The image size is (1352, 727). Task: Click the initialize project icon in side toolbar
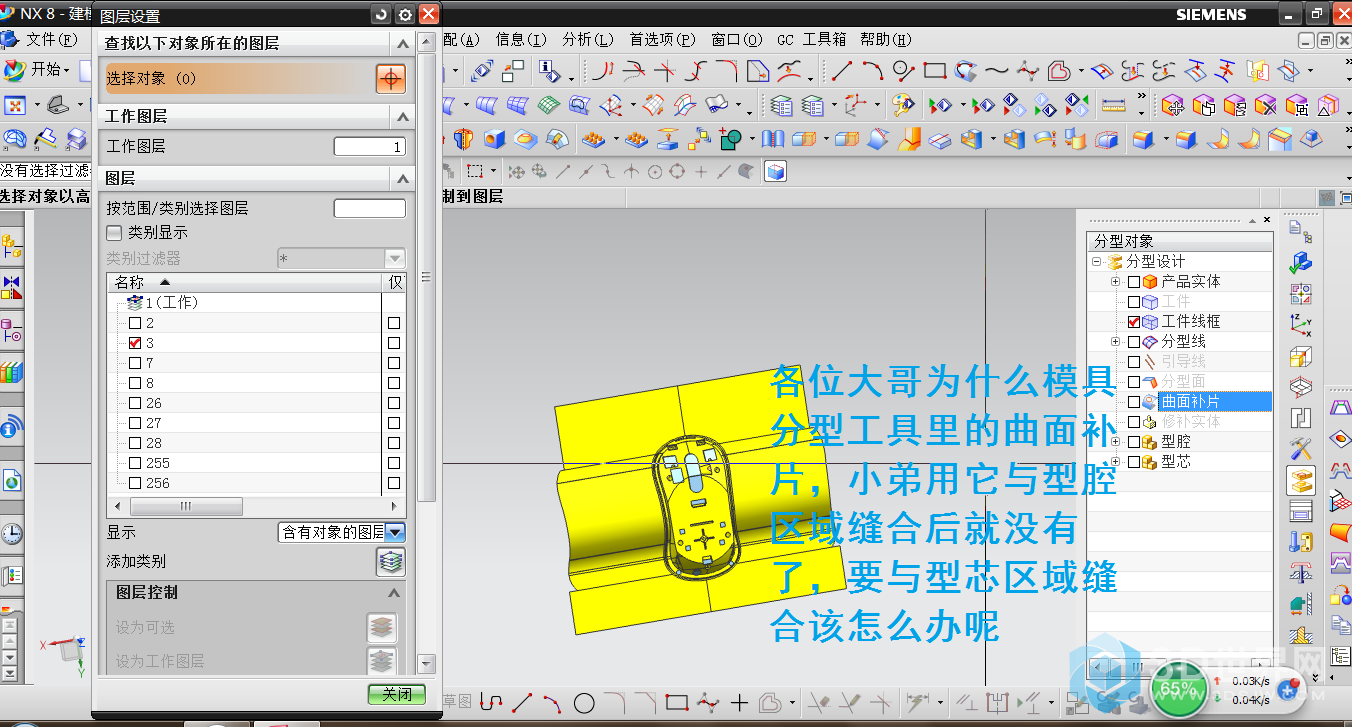point(1301,231)
